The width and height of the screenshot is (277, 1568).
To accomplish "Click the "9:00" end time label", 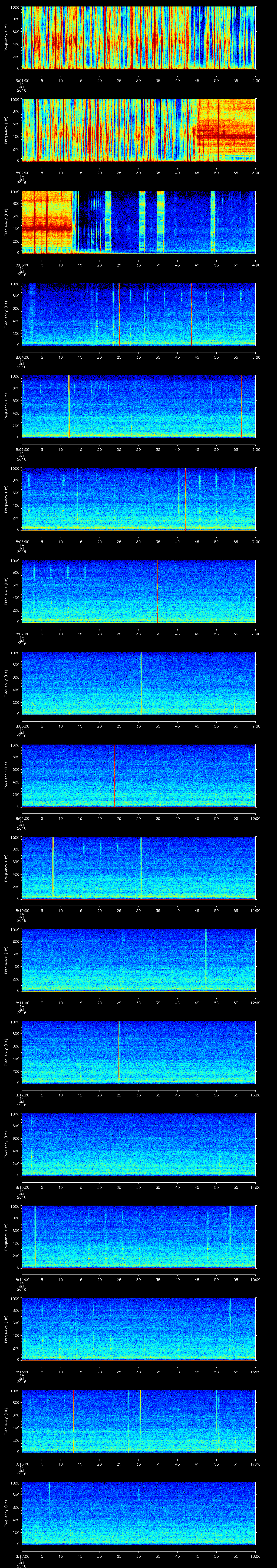I will [x=256, y=726].
